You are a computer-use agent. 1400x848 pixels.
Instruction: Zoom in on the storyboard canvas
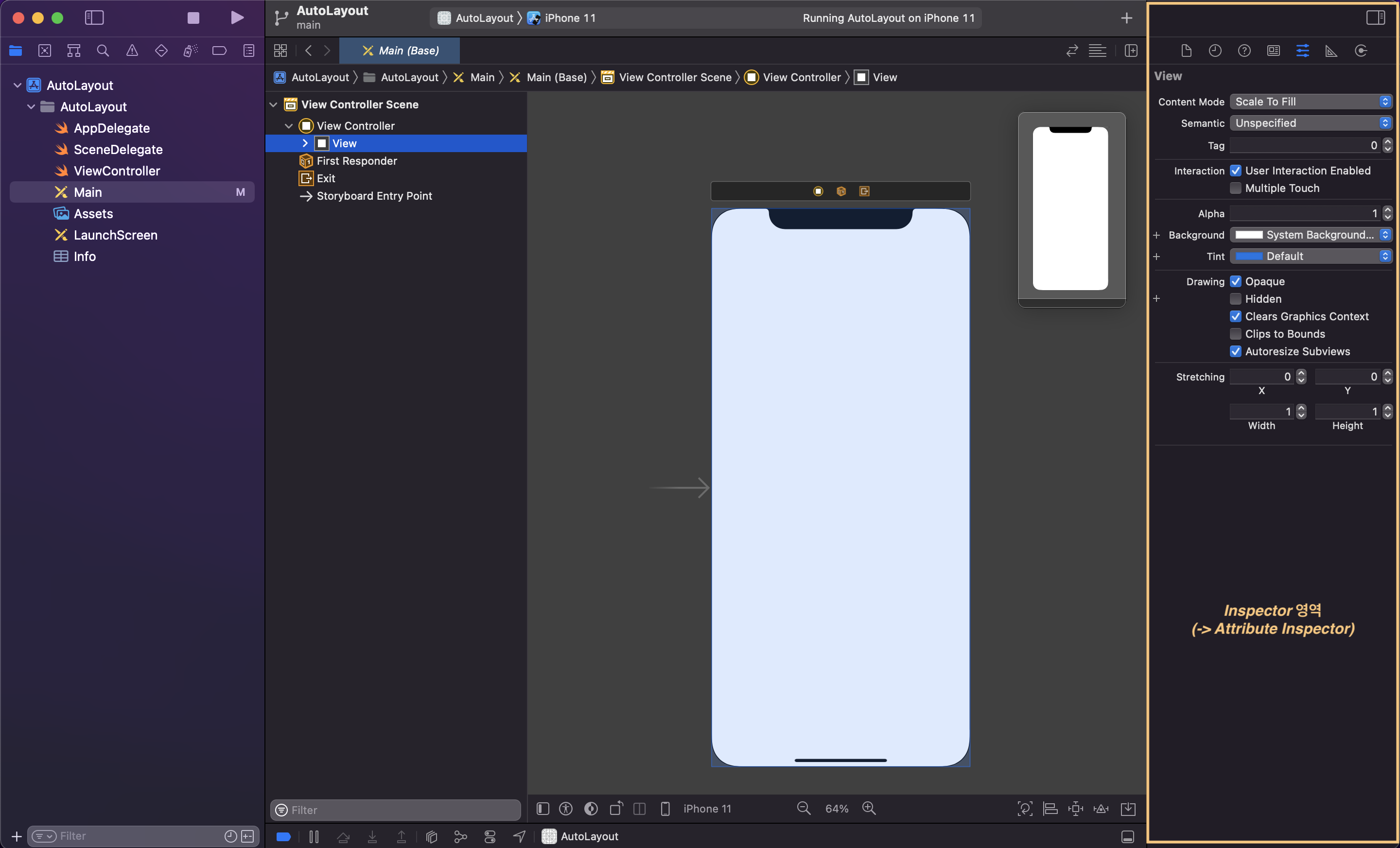(869, 808)
